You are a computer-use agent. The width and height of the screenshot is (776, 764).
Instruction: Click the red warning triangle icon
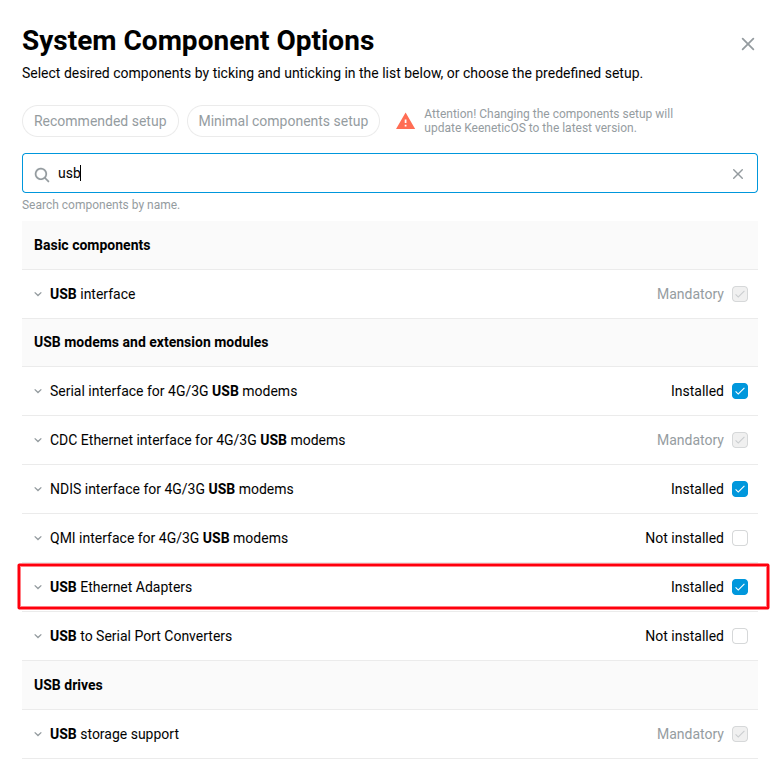click(x=405, y=121)
